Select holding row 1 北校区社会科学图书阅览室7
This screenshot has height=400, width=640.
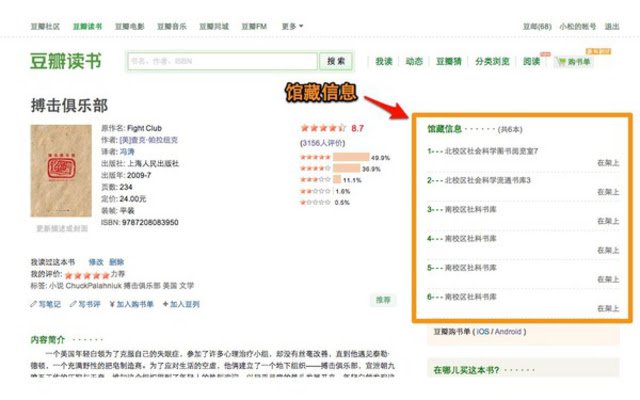[523, 157]
